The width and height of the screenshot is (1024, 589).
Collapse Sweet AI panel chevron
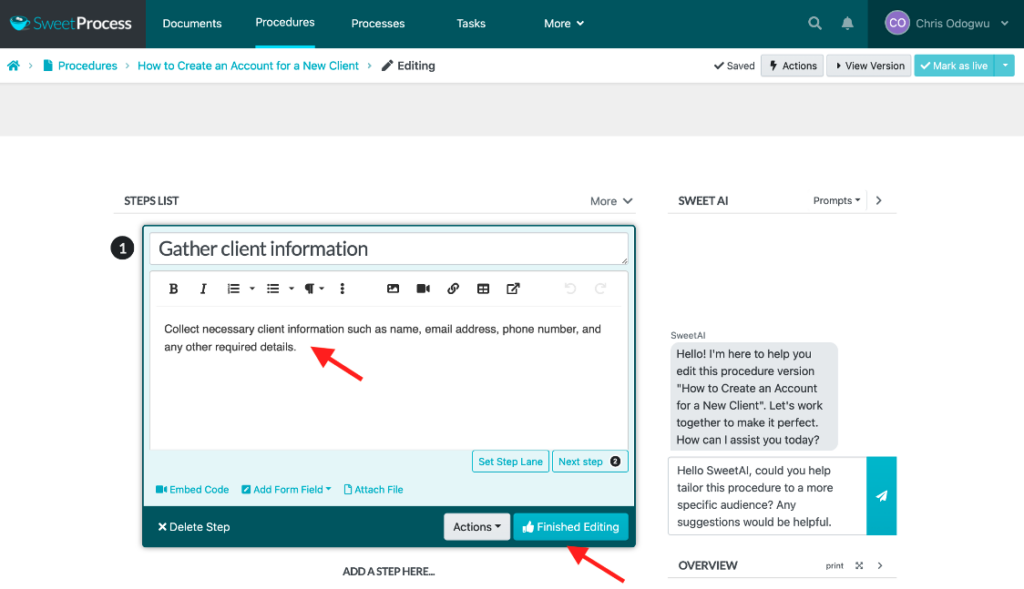point(879,200)
